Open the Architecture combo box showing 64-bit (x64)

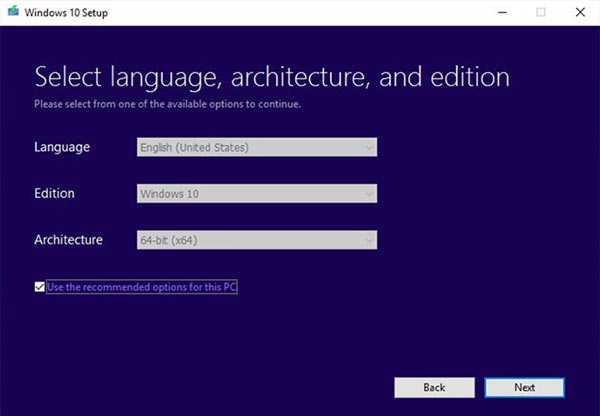click(250, 240)
